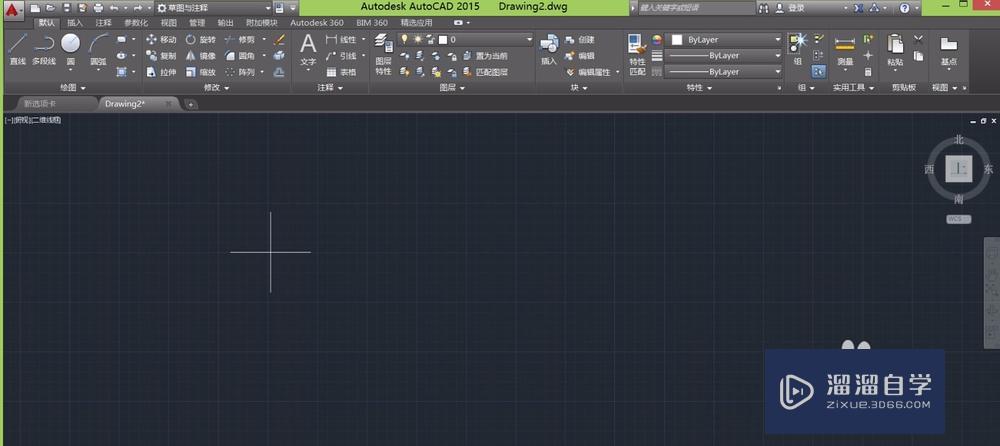Expand the 图层 panel

coord(452,87)
